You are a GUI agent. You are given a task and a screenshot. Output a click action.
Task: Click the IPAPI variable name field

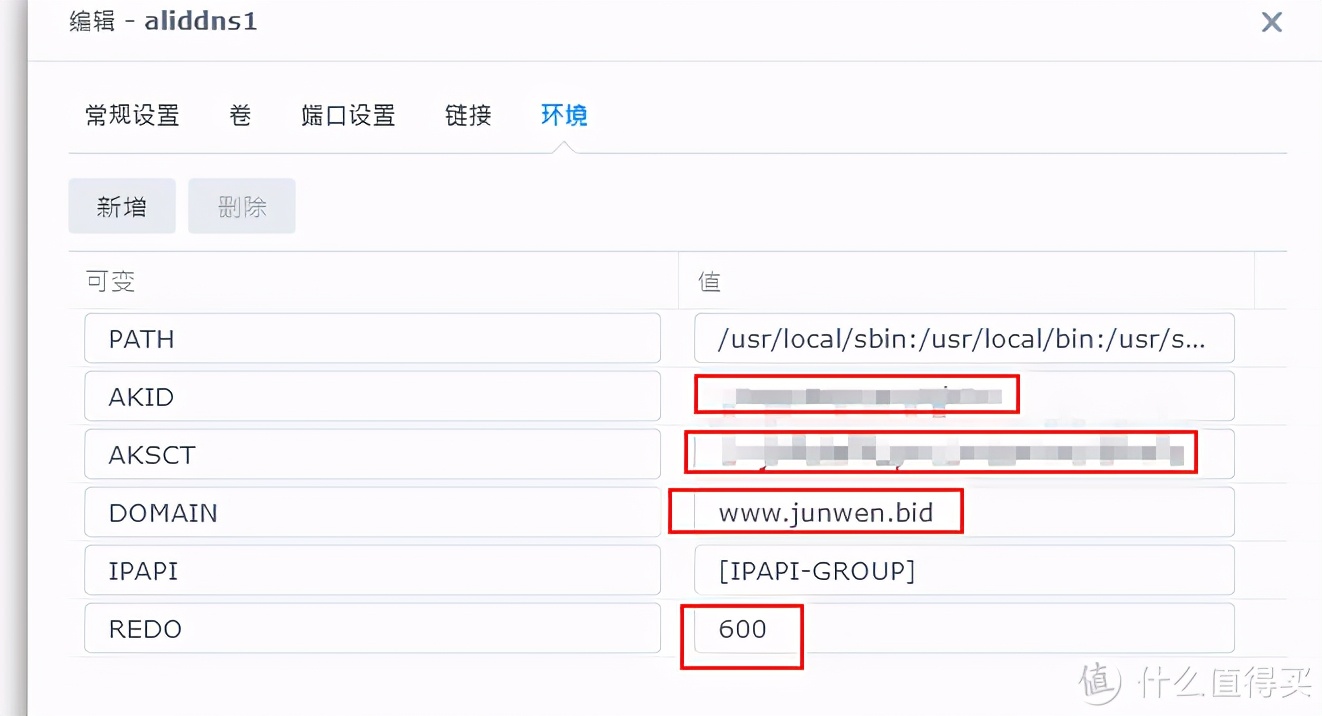pyautogui.click(x=371, y=570)
